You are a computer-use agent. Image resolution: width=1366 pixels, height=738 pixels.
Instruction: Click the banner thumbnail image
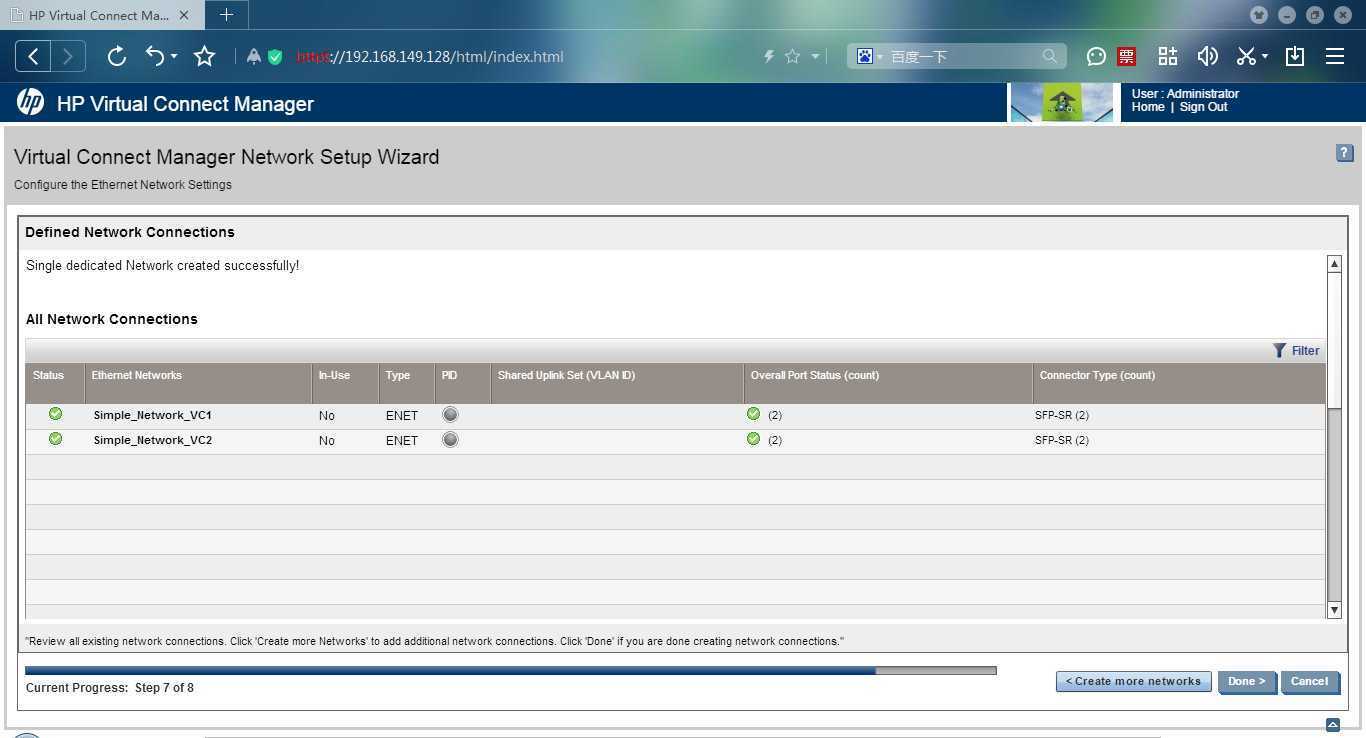tap(1062, 103)
